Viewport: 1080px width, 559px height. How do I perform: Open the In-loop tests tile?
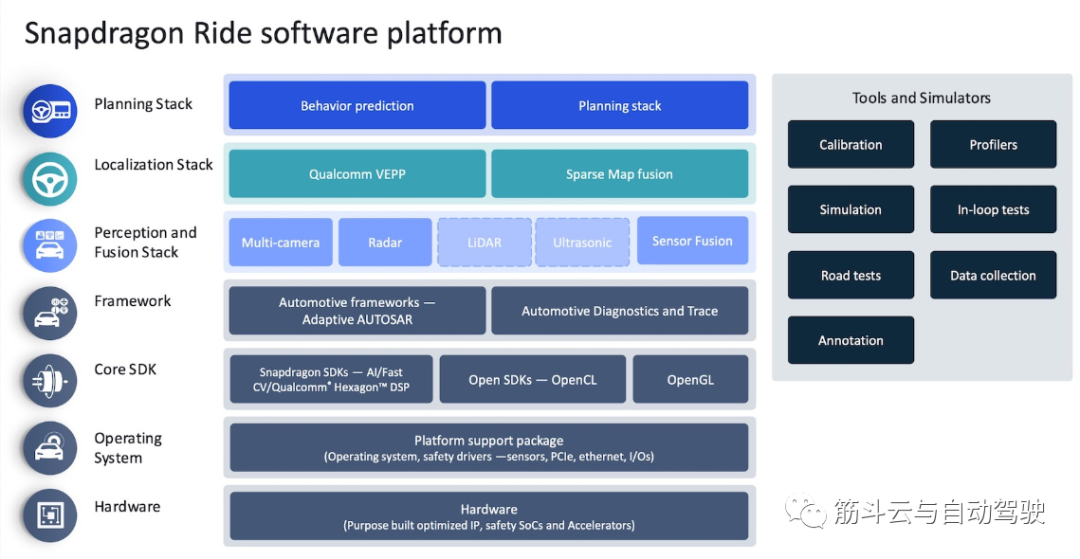(993, 209)
